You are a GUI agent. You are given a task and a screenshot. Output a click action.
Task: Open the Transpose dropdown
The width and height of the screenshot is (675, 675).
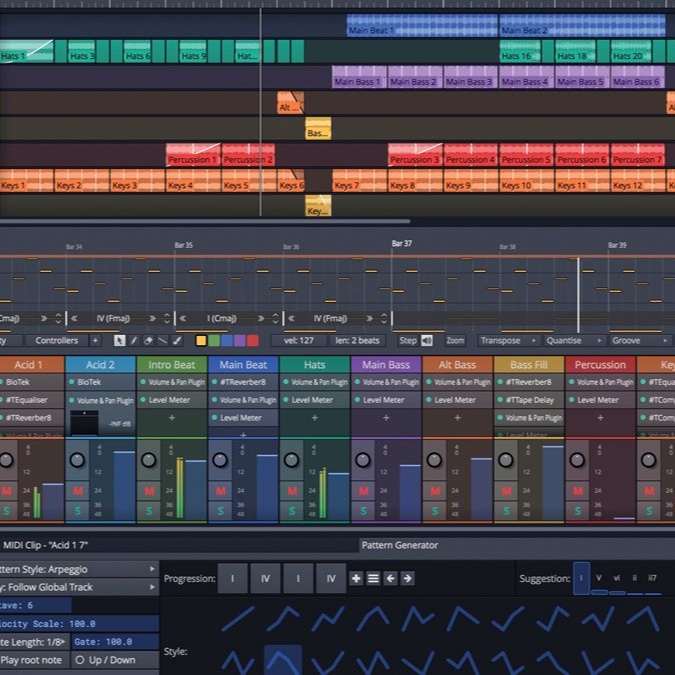(506, 341)
